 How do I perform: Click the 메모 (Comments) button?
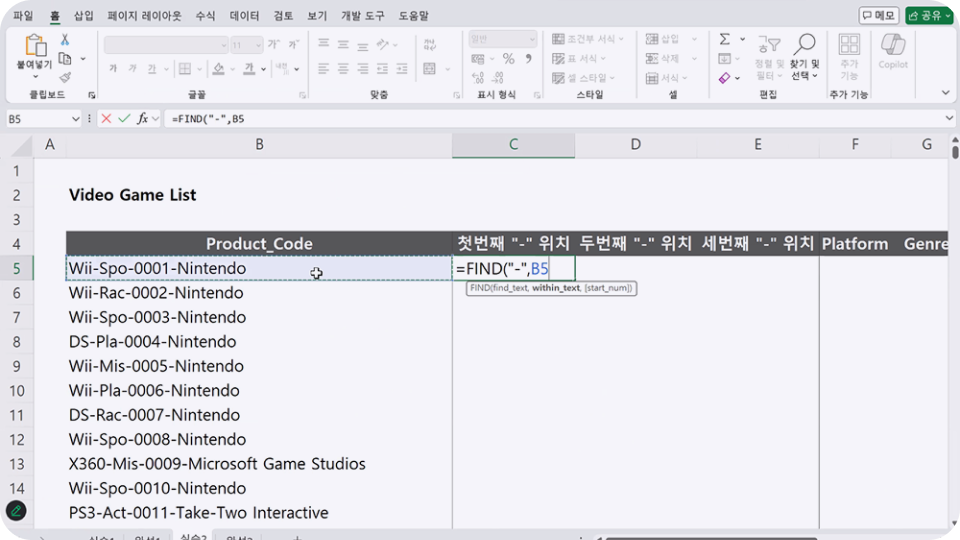click(x=879, y=15)
